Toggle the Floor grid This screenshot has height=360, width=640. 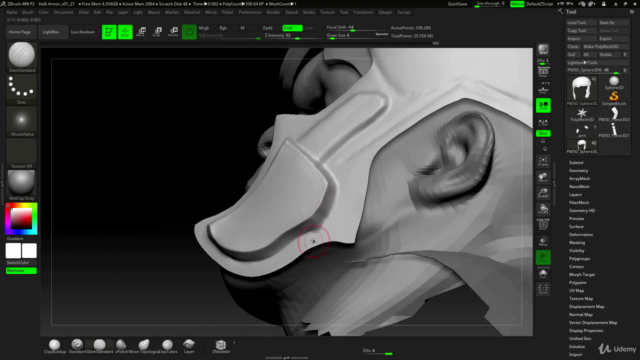(543, 89)
